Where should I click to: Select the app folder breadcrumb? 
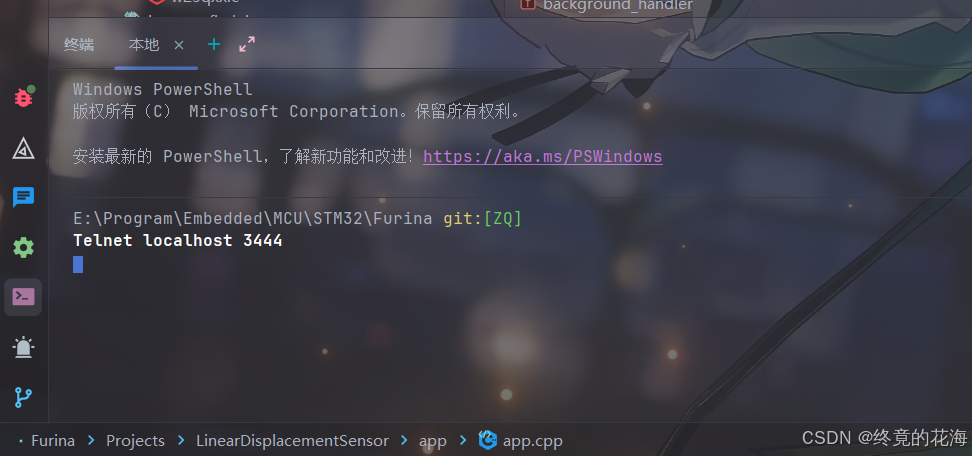click(x=433, y=441)
